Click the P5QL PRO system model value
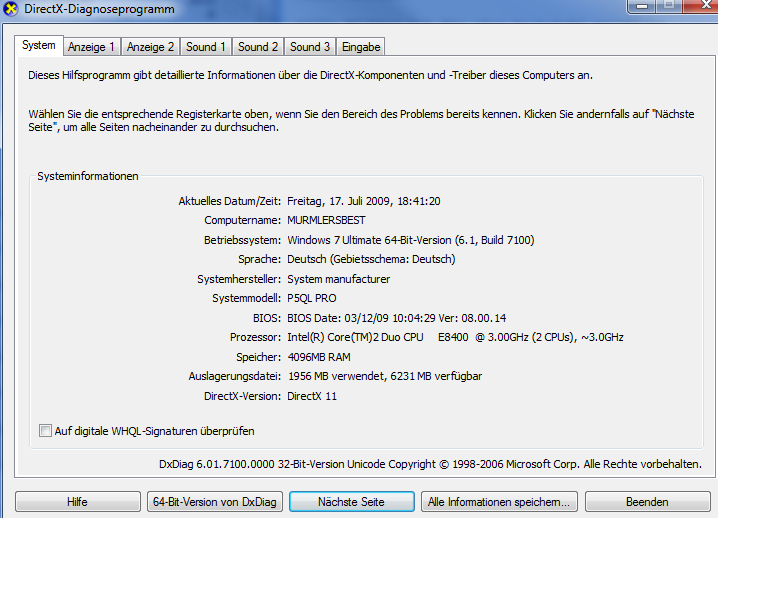The height and width of the screenshot is (614, 768). (x=312, y=298)
